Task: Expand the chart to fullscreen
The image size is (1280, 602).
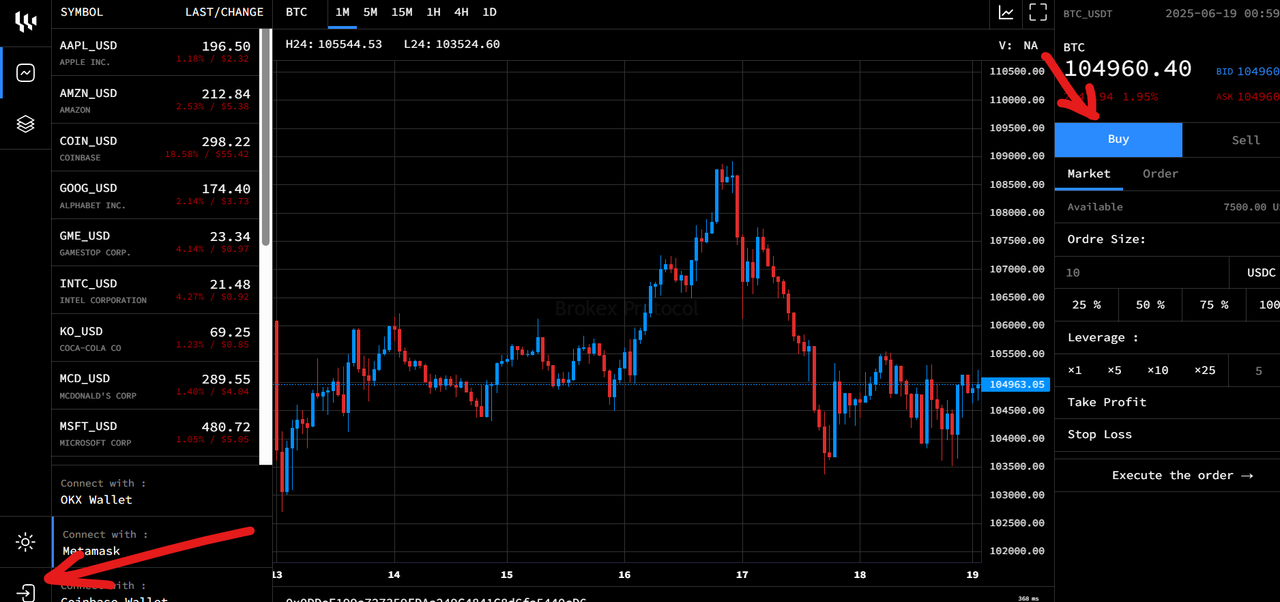Action: 1037,13
